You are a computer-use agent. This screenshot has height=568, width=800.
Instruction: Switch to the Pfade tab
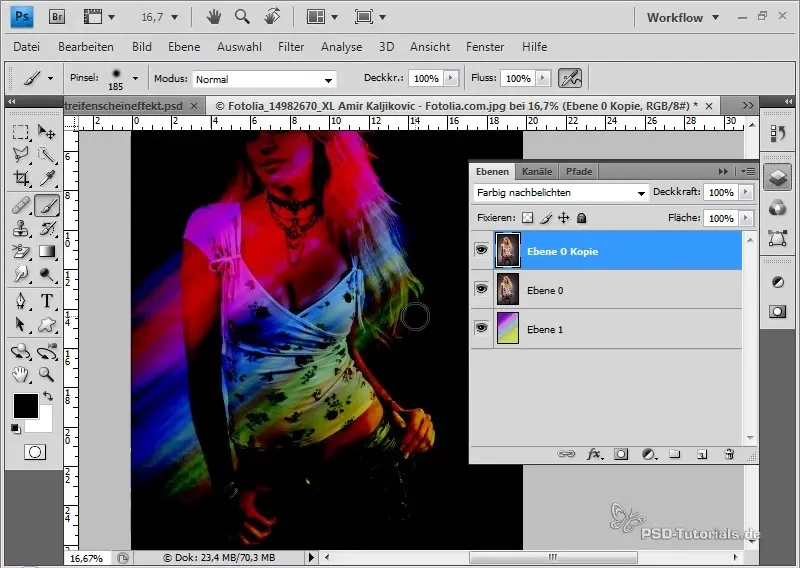point(579,171)
